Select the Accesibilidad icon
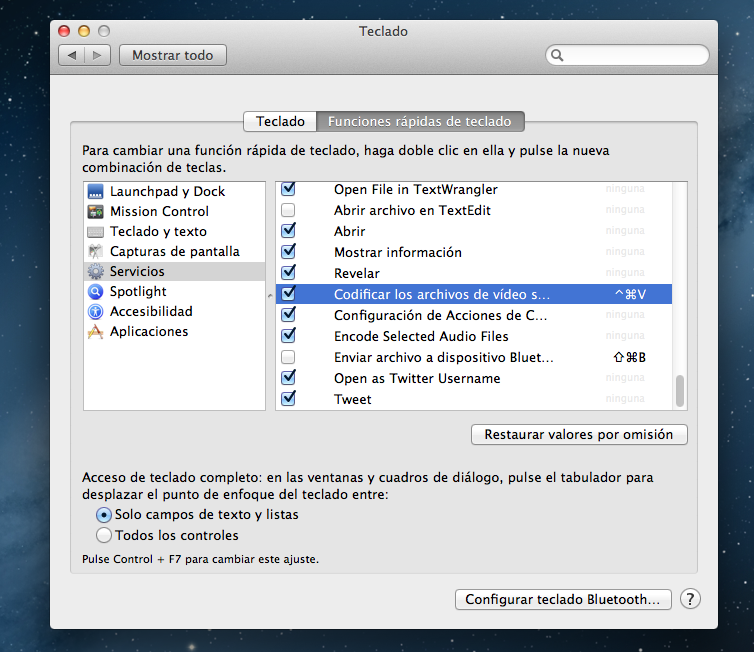The image size is (754, 652). [96, 311]
